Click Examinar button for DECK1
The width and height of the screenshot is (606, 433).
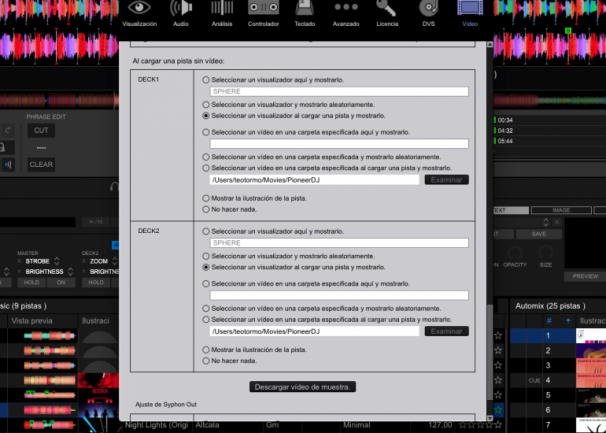tap(447, 180)
